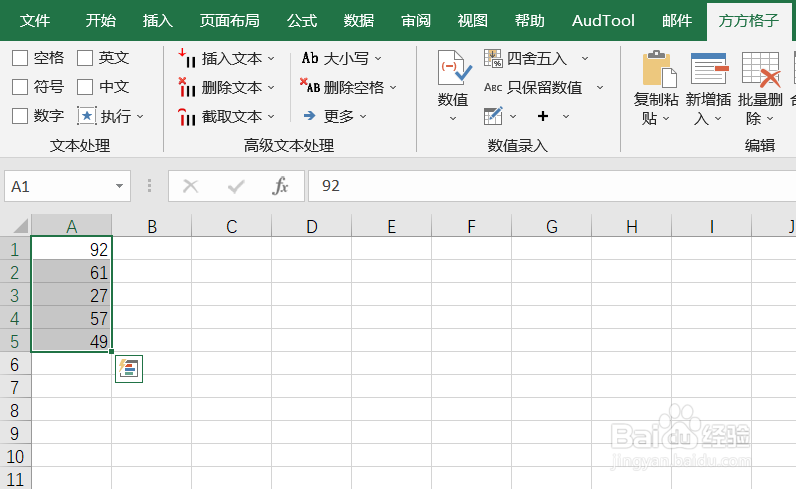Image resolution: width=796 pixels, height=489 pixels.
Task: Click the formula bar cancel X icon
Action: tap(190, 186)
